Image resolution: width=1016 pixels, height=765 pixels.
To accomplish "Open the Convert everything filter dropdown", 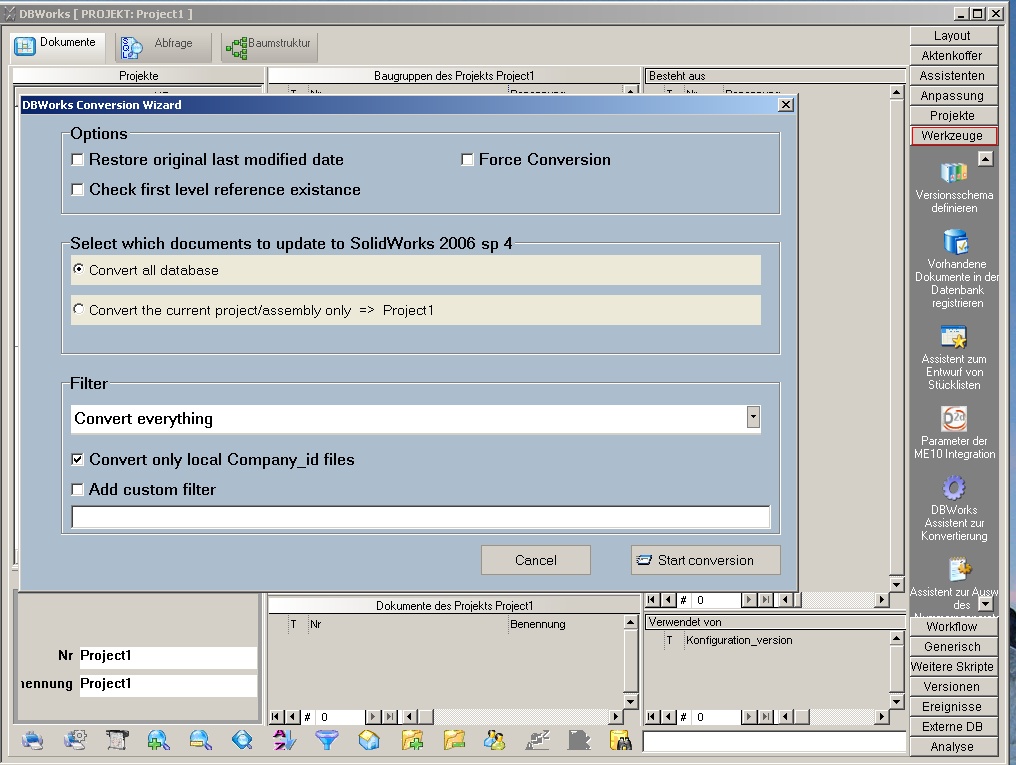I will click(752, 418).
